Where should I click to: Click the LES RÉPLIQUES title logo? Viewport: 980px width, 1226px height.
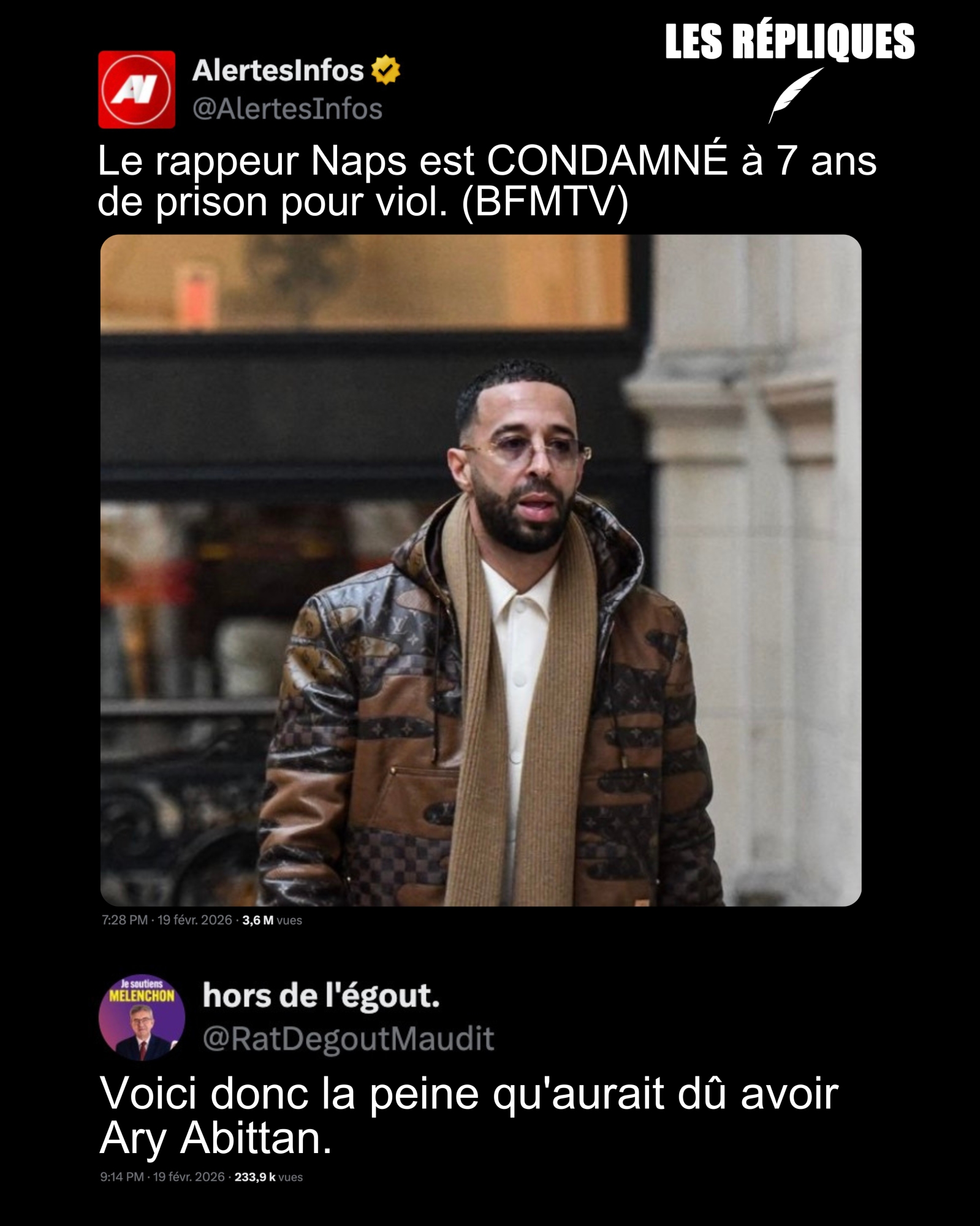790,42
